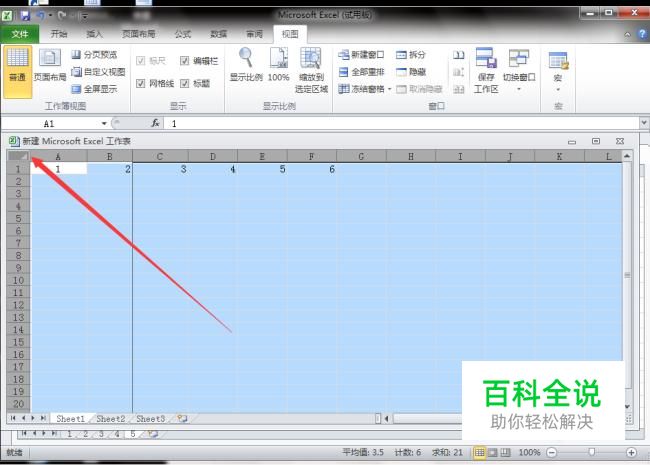Image resolution: width=650 pixels, height=465 pixels.
Task: Toggle the Gridlines (网格线) checkbox
Action: [x=141, y=83]
